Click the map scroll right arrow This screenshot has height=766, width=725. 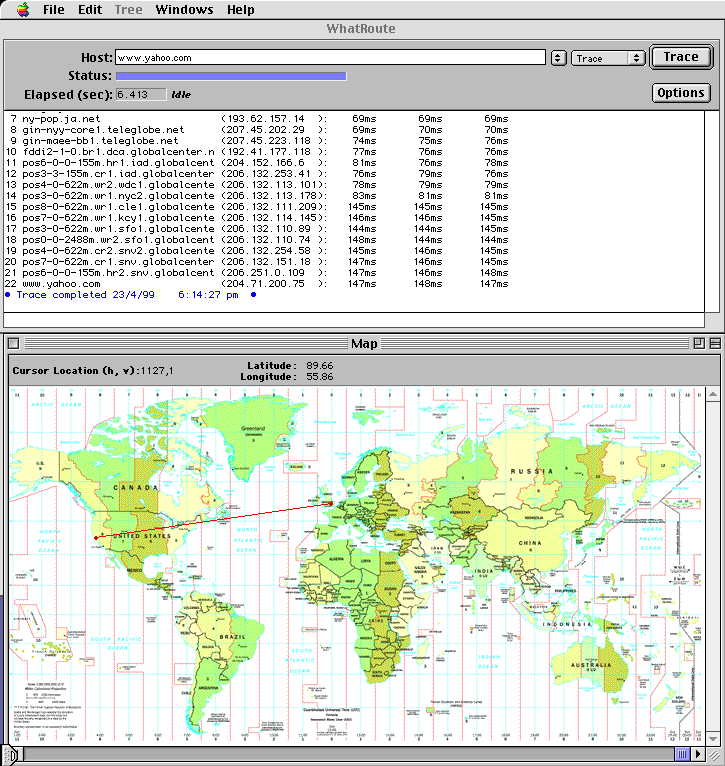point(699,754)
